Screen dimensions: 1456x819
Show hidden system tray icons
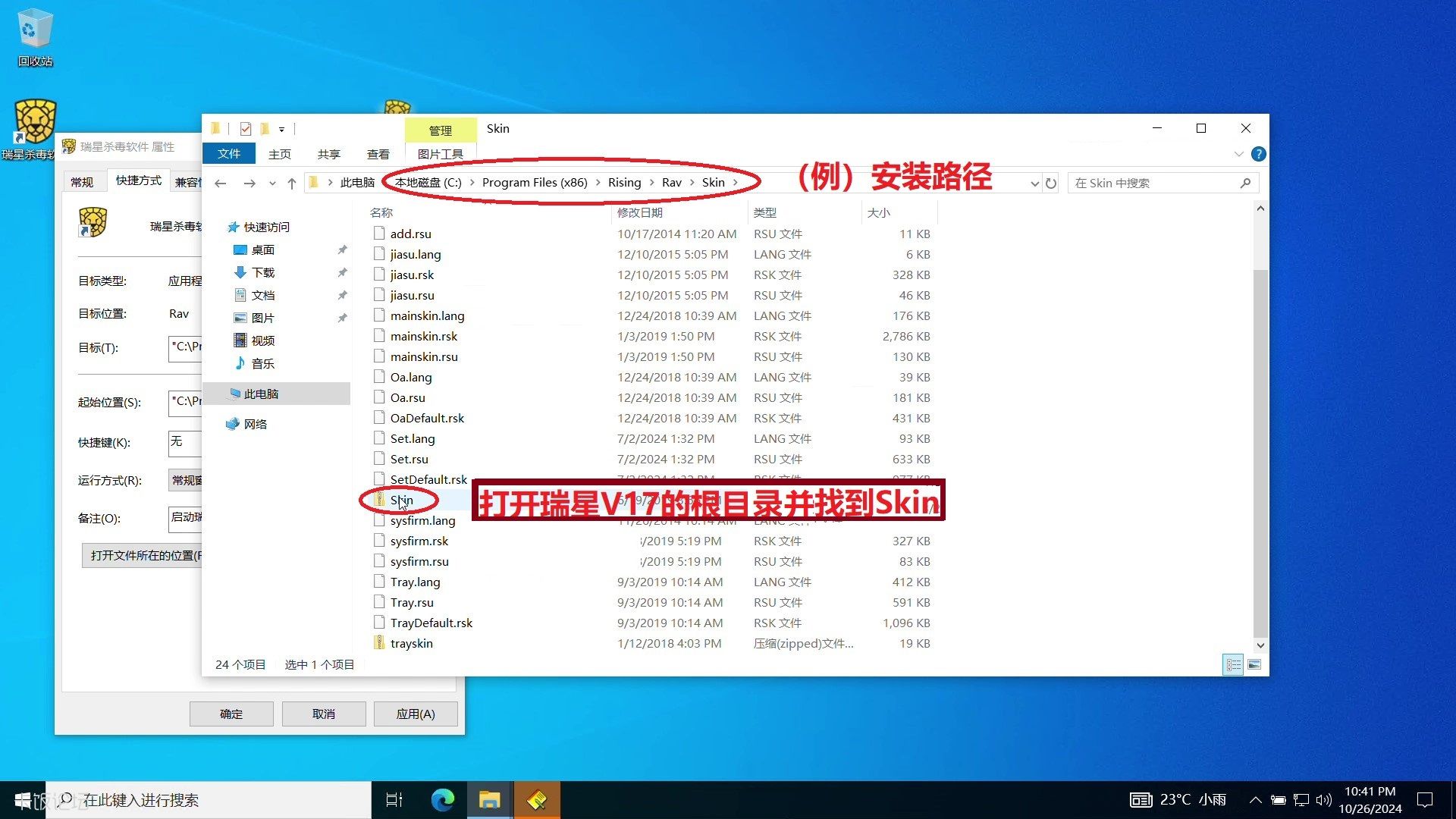(x=1256, y=800)
